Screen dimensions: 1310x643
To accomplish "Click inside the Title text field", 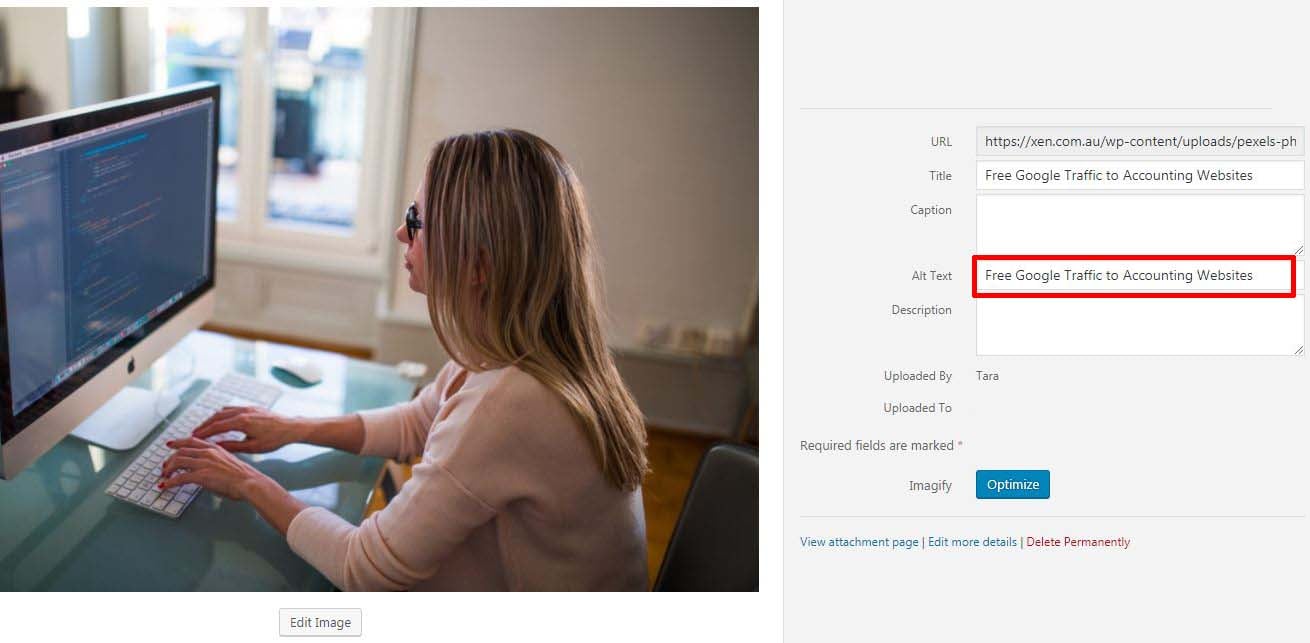I will click(x=1140, y=175).
